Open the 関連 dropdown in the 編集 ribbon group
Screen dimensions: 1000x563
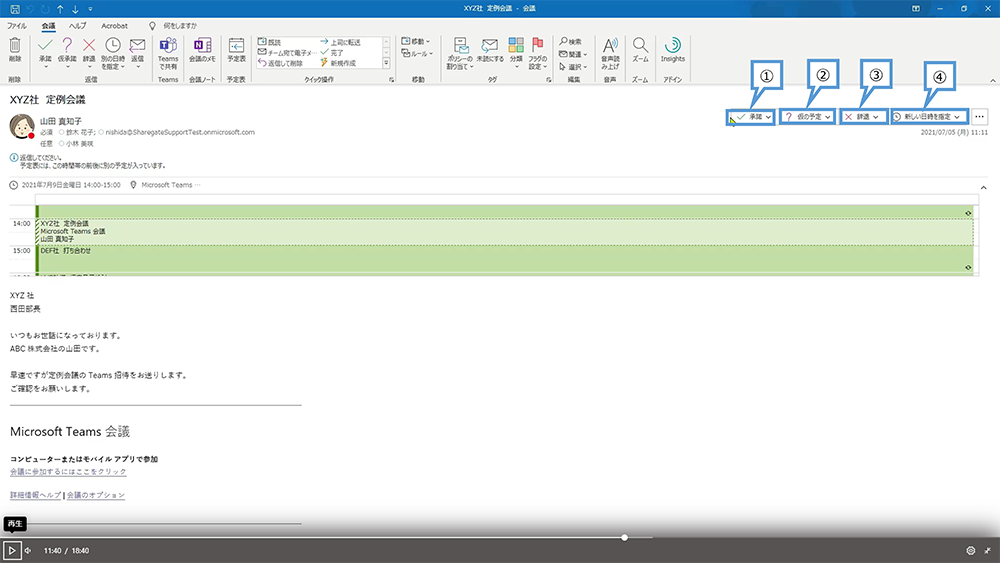click(573, 54)
